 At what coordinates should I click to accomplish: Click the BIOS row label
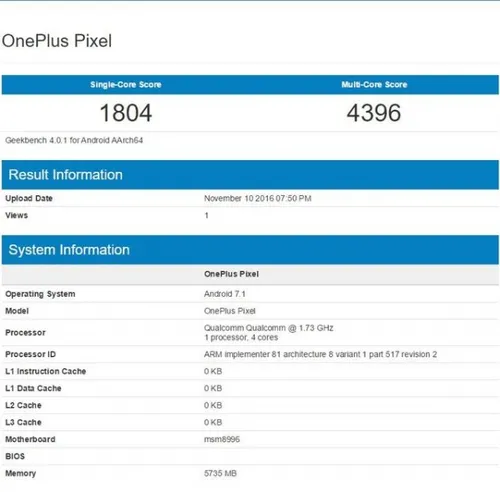coord(15,456)
